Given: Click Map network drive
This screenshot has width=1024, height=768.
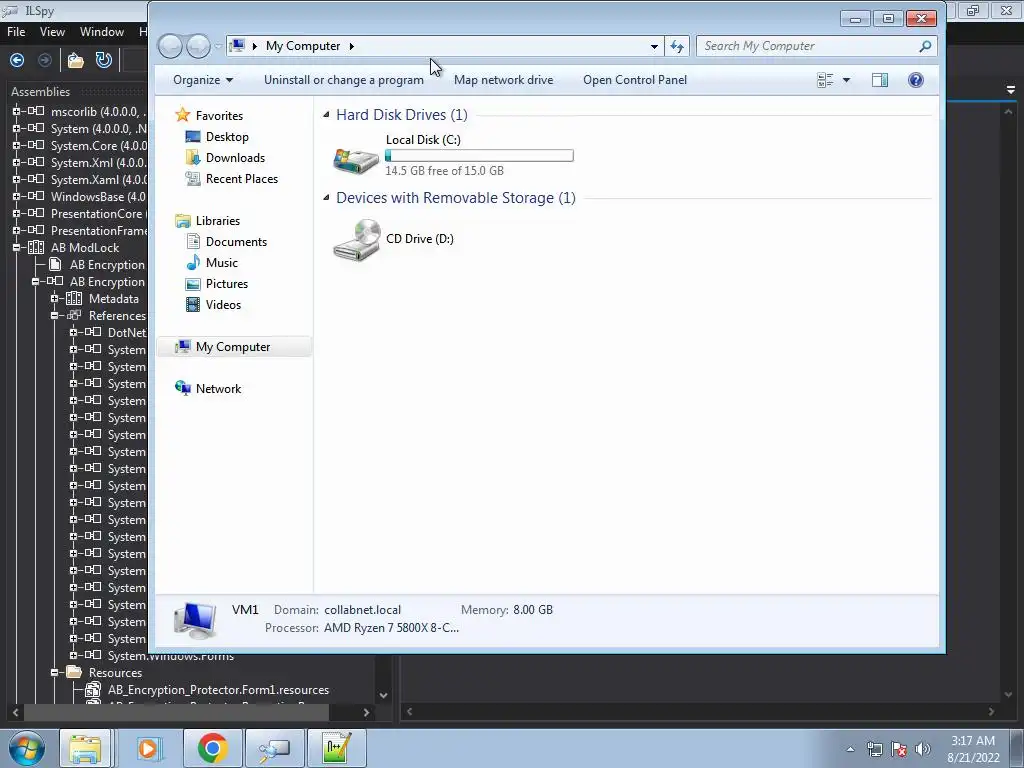Looking at the screenshot, I should (504, 80).
